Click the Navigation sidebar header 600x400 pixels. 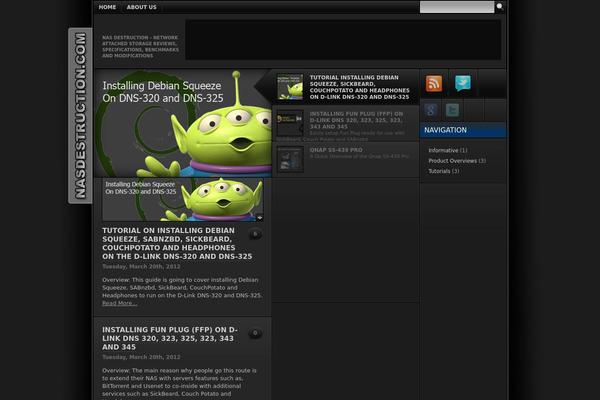pyautogui.click(x=463, y=130)
